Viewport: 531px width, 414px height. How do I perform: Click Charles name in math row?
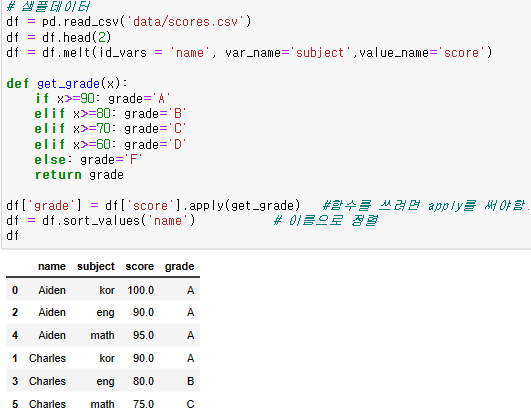(47, 404)
